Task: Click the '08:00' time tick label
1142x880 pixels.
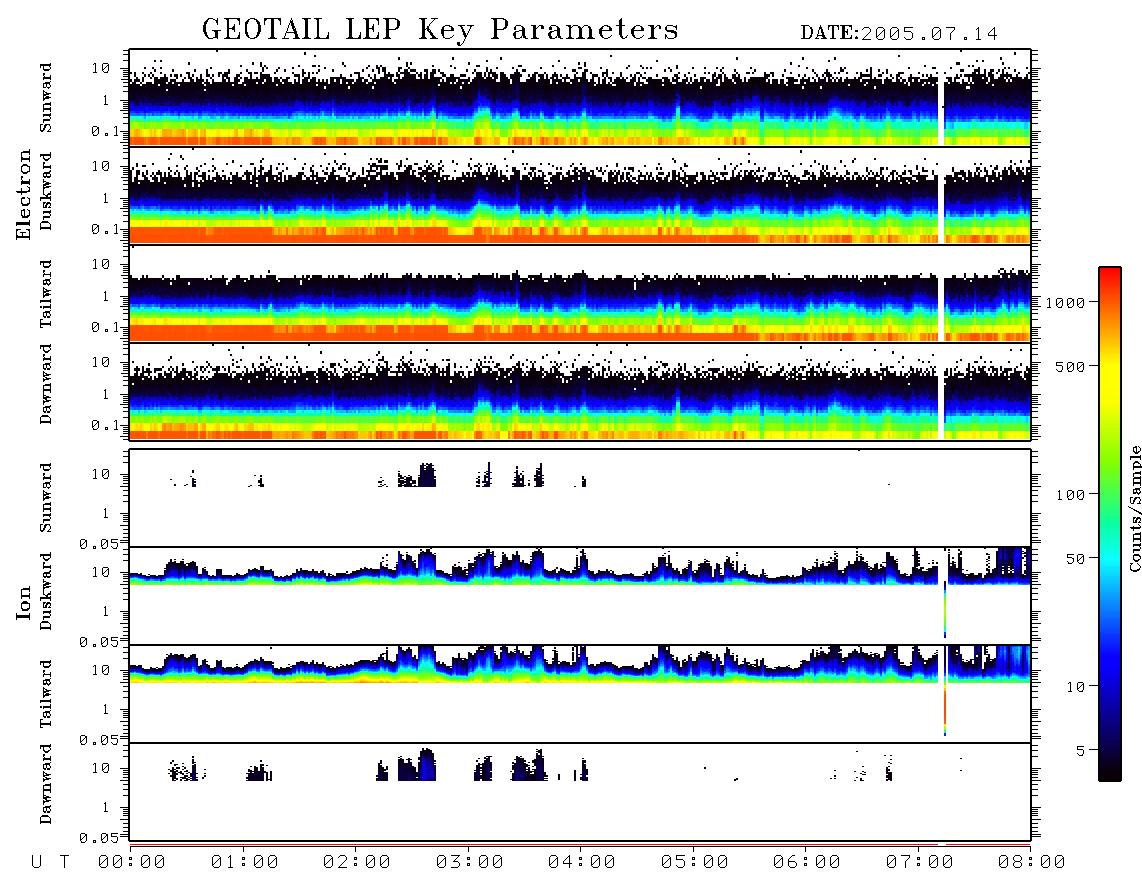Action: coord(1031,862)
